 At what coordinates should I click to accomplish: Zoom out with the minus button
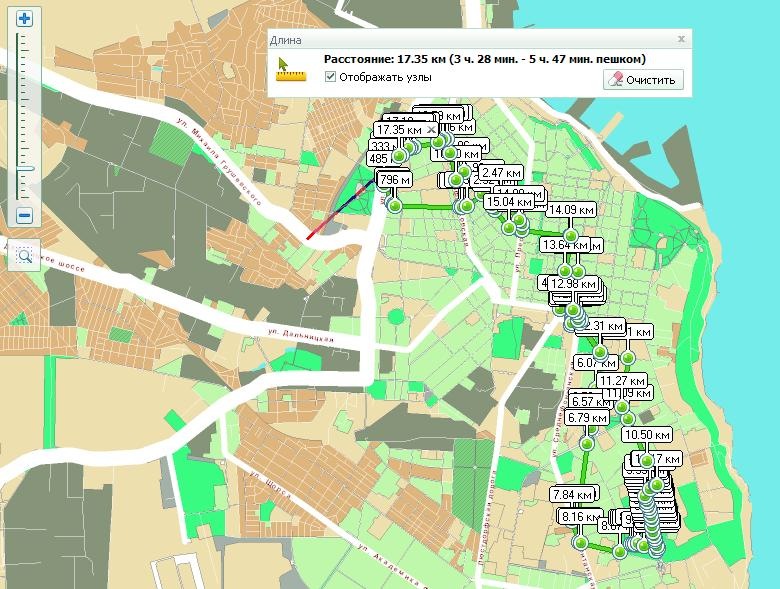[25, 215]
